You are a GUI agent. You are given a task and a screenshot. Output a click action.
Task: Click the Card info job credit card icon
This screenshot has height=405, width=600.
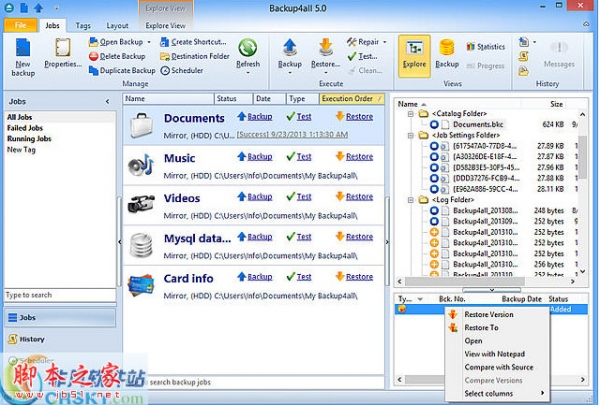(x=141, y=284)
